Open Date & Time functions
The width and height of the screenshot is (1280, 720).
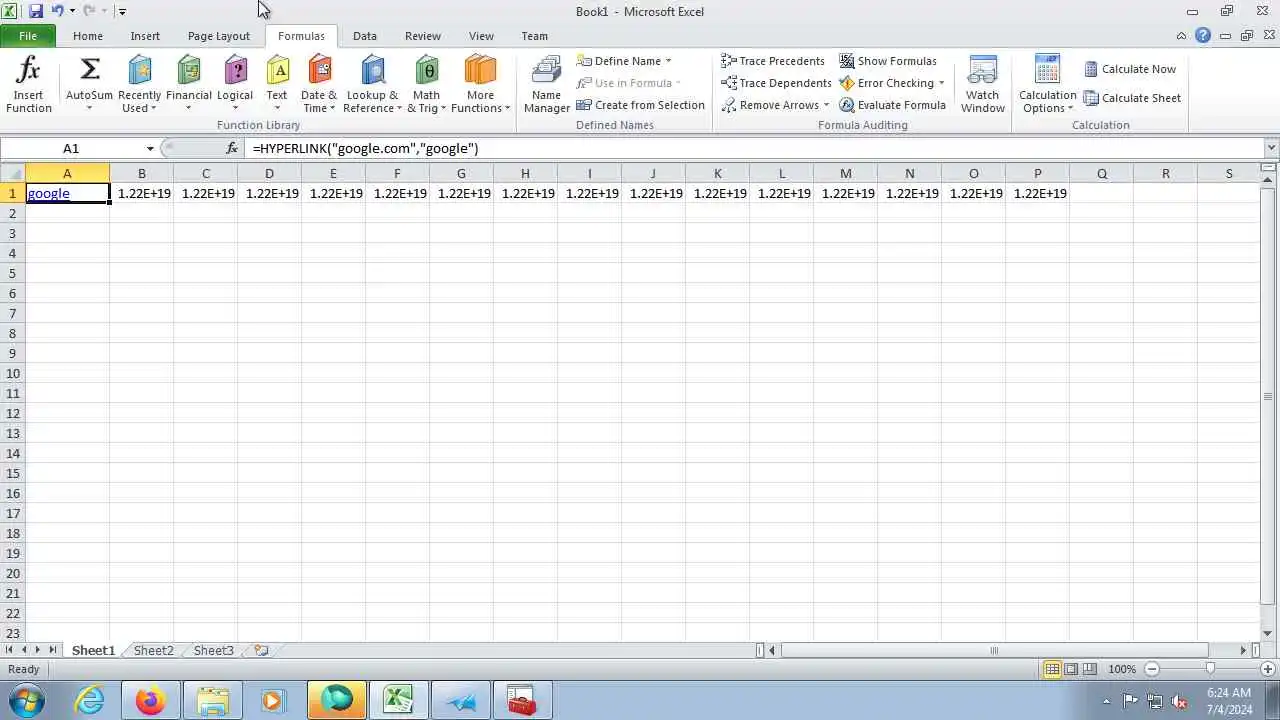pos(319,85)
